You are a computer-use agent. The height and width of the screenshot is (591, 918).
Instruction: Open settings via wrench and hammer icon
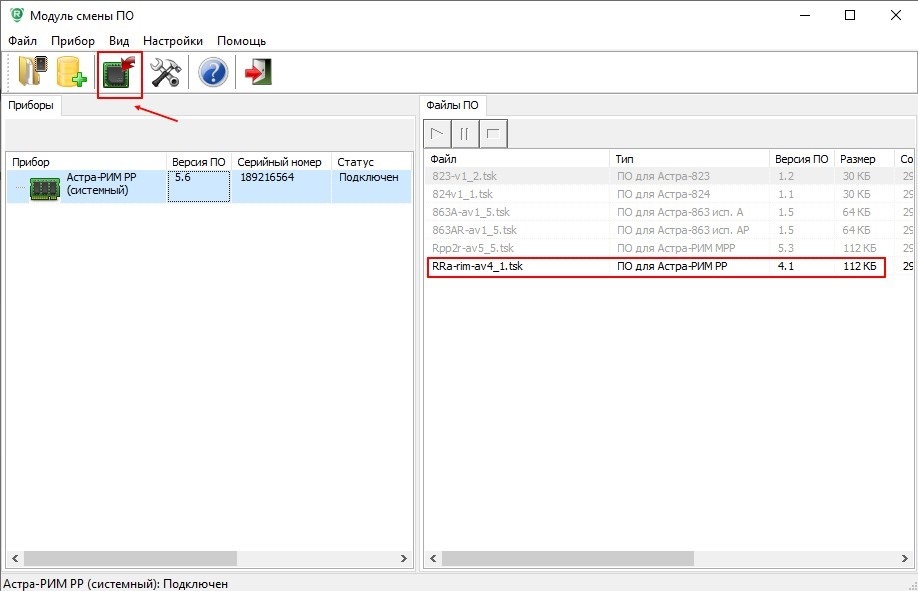pyautogui.click(x=165, y=73)
